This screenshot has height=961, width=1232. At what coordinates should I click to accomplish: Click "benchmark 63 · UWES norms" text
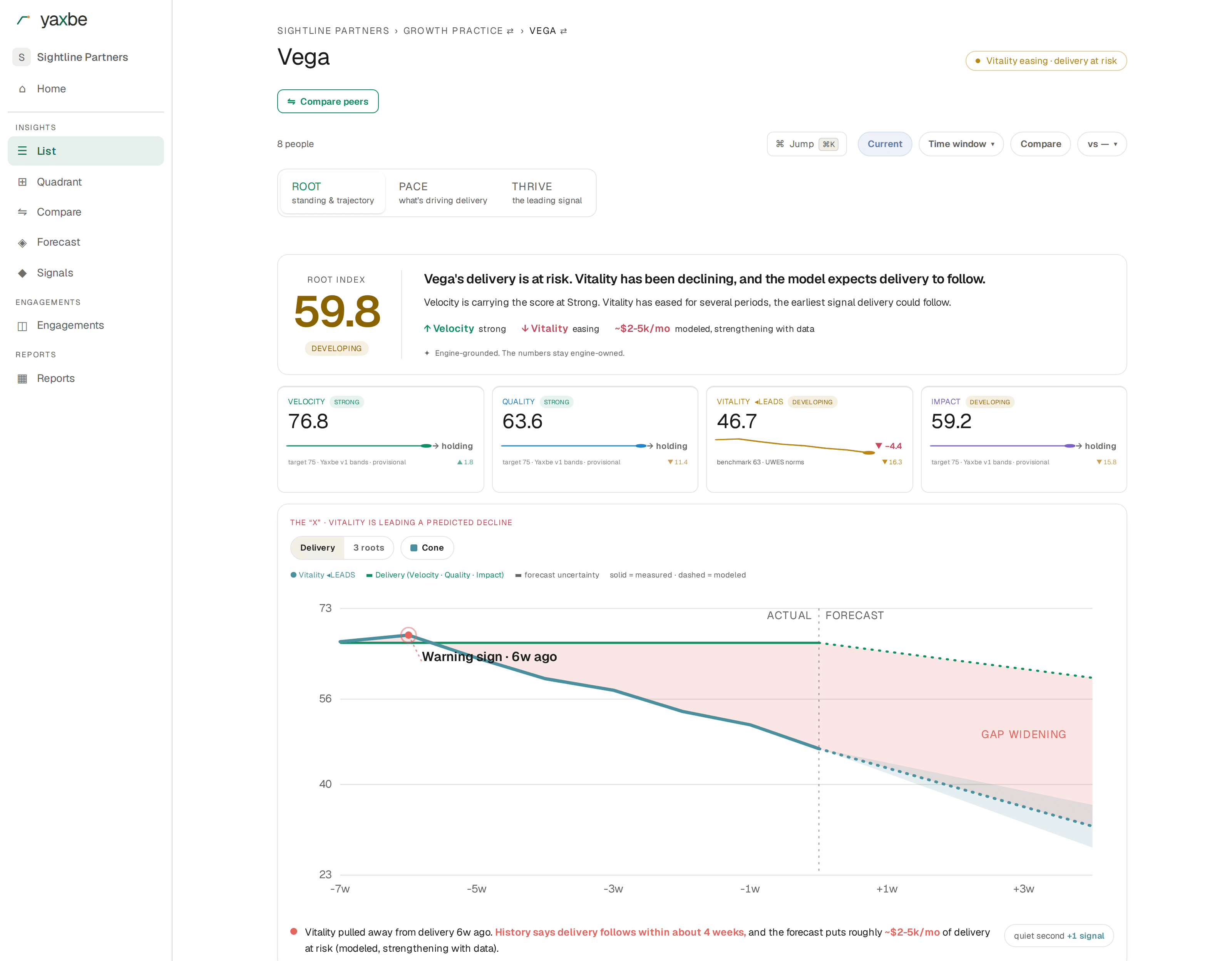click(760, 462)
